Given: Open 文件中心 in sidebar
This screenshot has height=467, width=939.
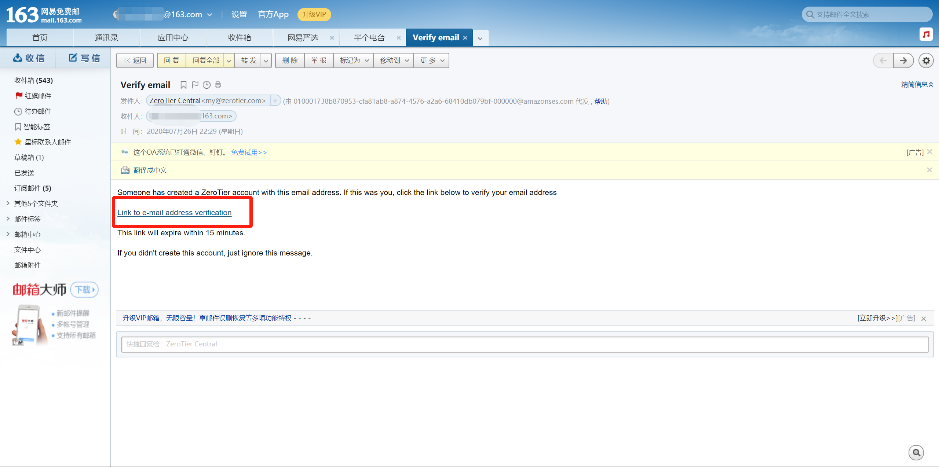Looking at the screenshot, I should [28, 250].
